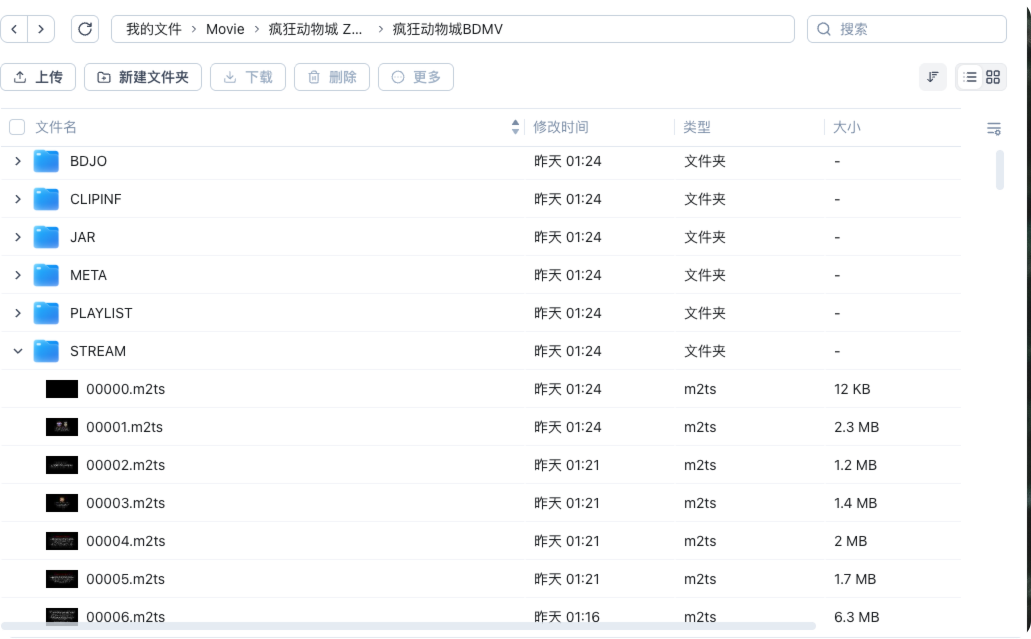1031x639 pixels.
Task: Go forward with the right arrow button
Action: (x=41, y=29)
